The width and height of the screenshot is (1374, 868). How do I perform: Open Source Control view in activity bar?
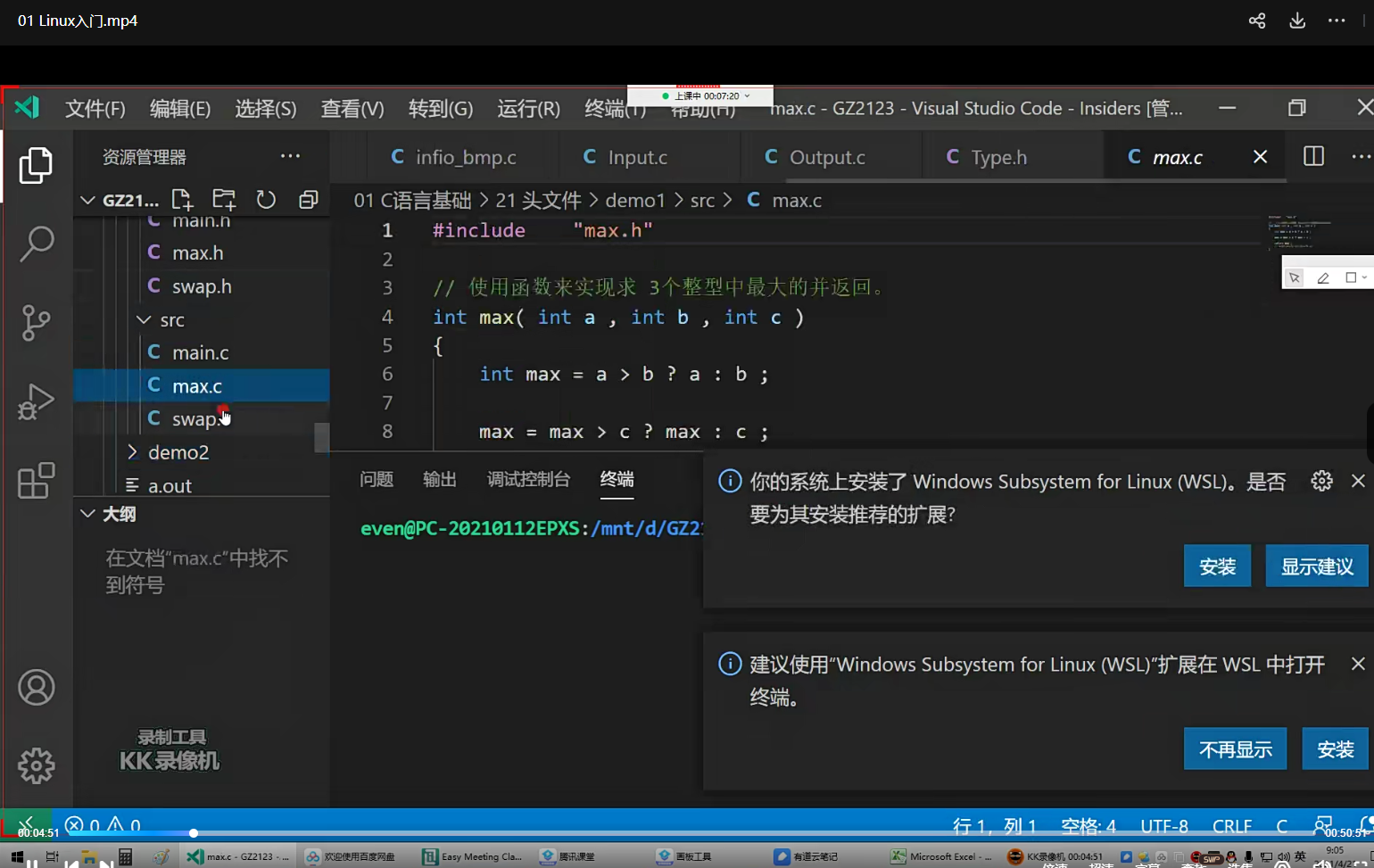pyautogui.click(x=36, y=322)
